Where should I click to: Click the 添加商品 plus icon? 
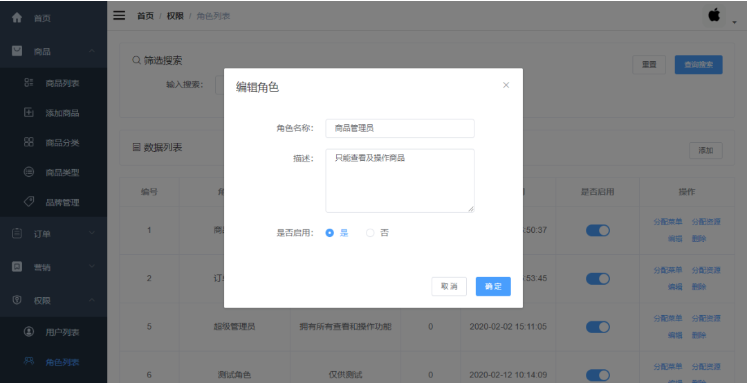click(29, 112)
